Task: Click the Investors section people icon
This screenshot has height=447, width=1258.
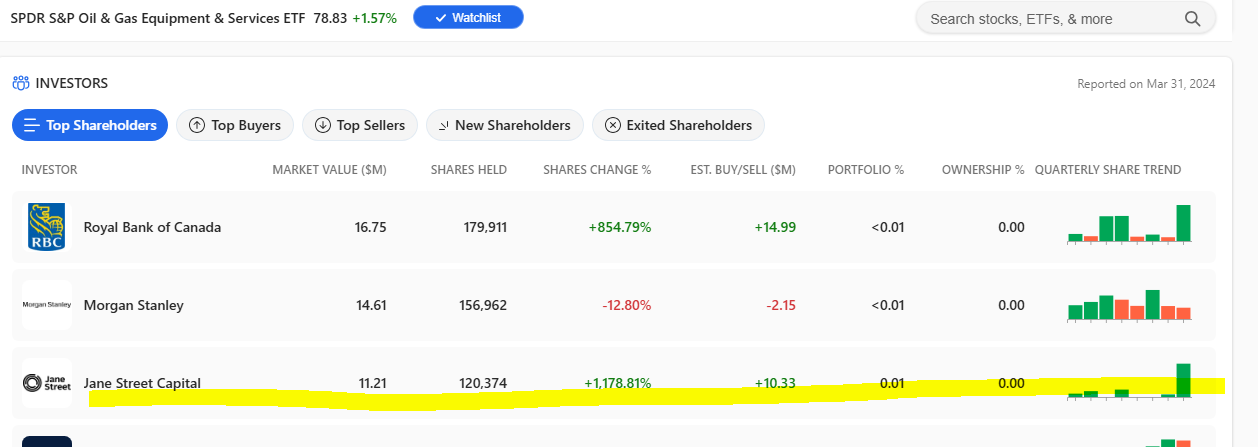Action: pos(21,83)
